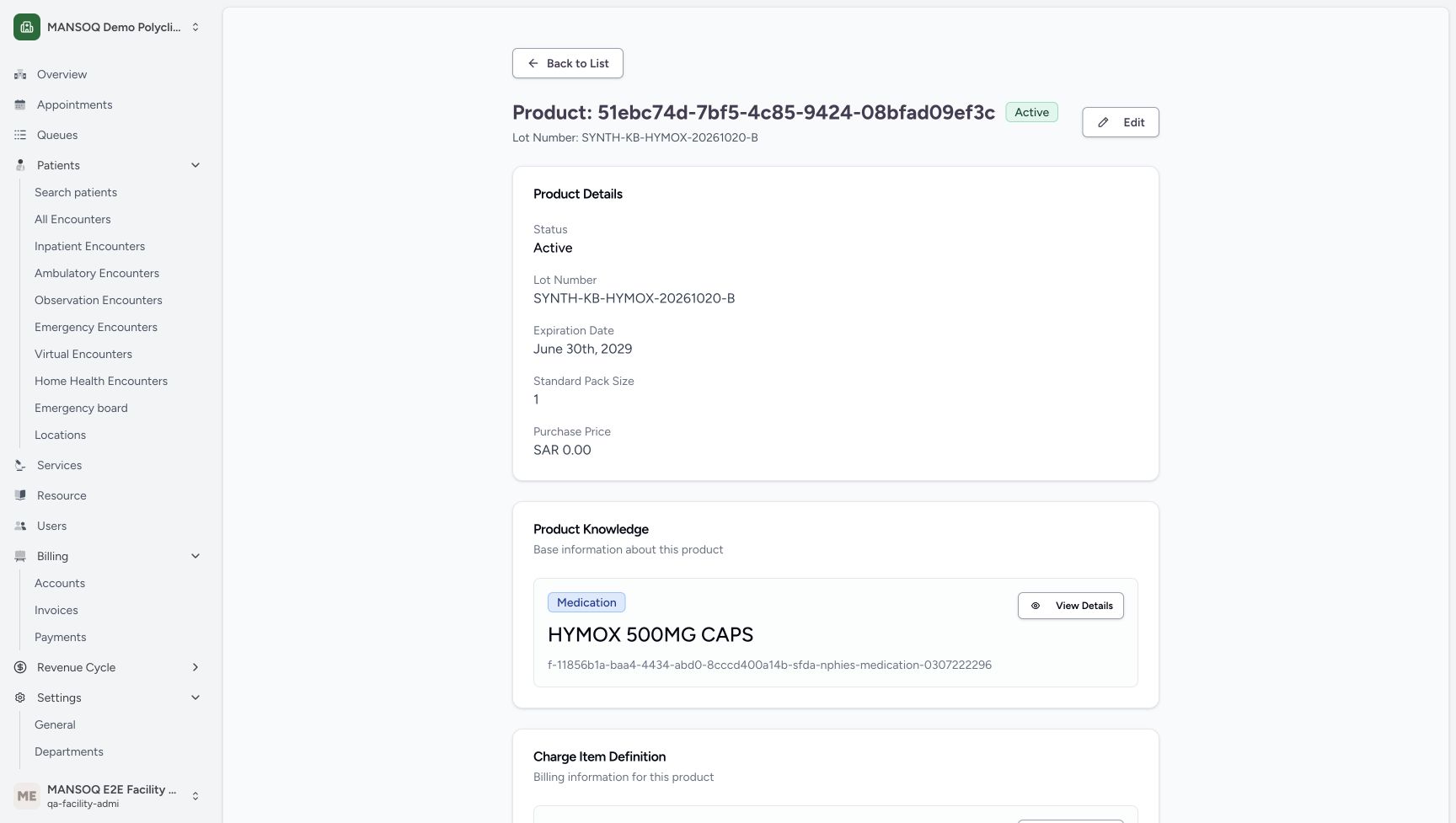Screen dimensions: 1456x823
Task: Click the product knowledge ID string
Action: (x=769, y=665)
